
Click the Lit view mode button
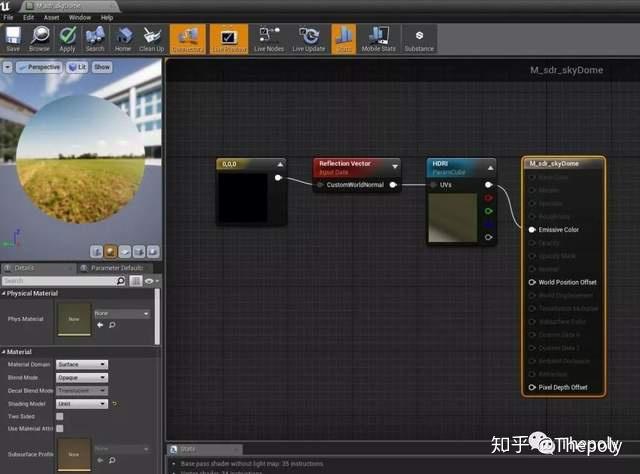(78, 67)
